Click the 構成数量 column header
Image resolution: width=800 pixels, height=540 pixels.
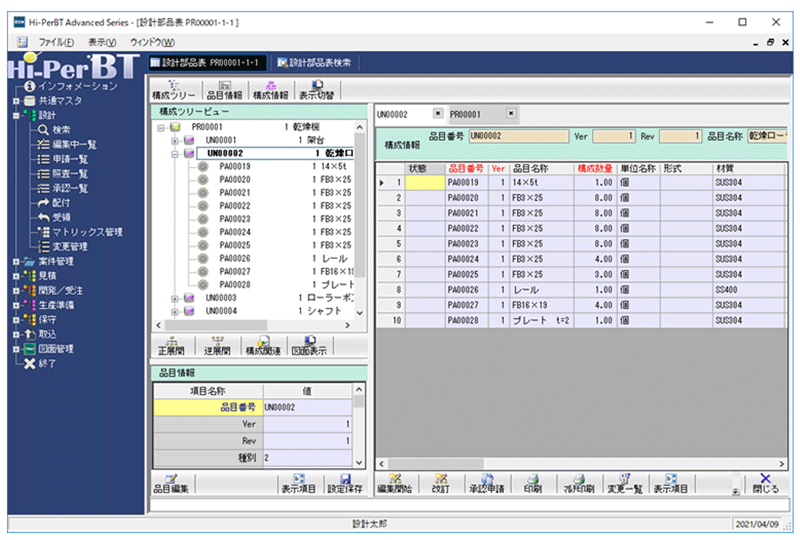595,168
